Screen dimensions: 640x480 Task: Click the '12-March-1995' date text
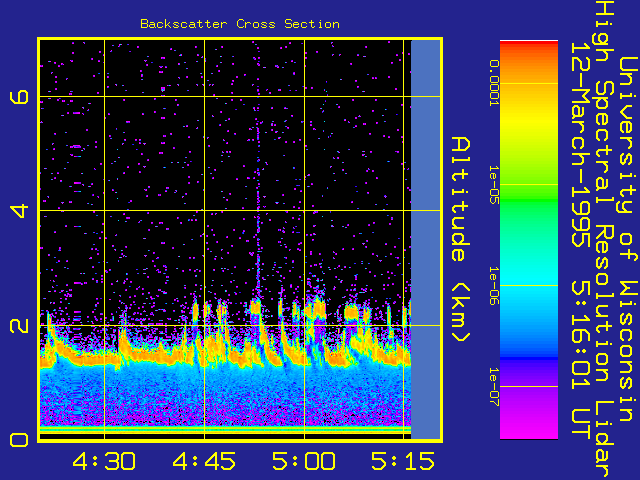(580, 145)
